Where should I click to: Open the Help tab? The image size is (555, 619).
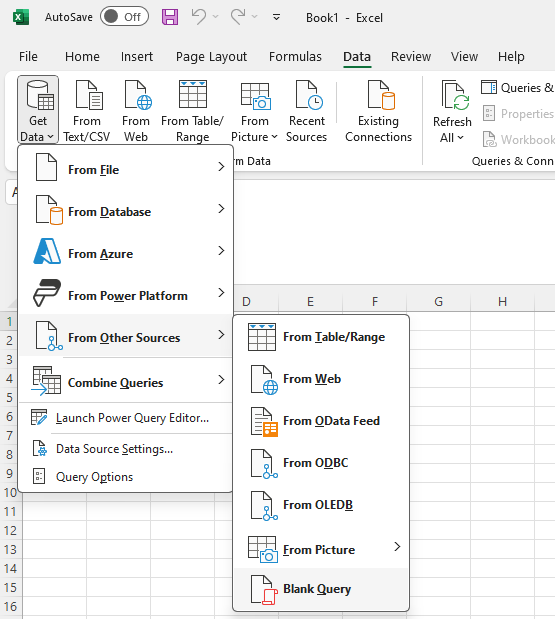pos(511,57)
